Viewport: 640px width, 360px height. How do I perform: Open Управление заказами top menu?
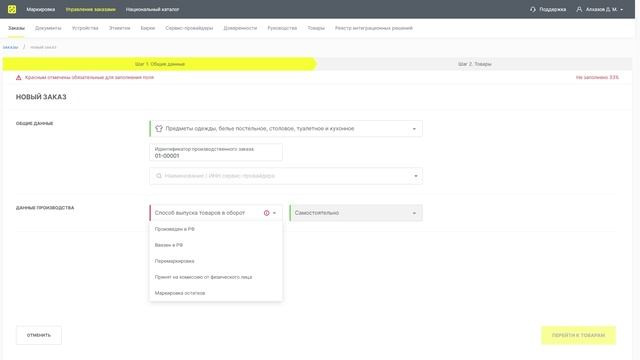pyautogui.click(x=91, y=9)
